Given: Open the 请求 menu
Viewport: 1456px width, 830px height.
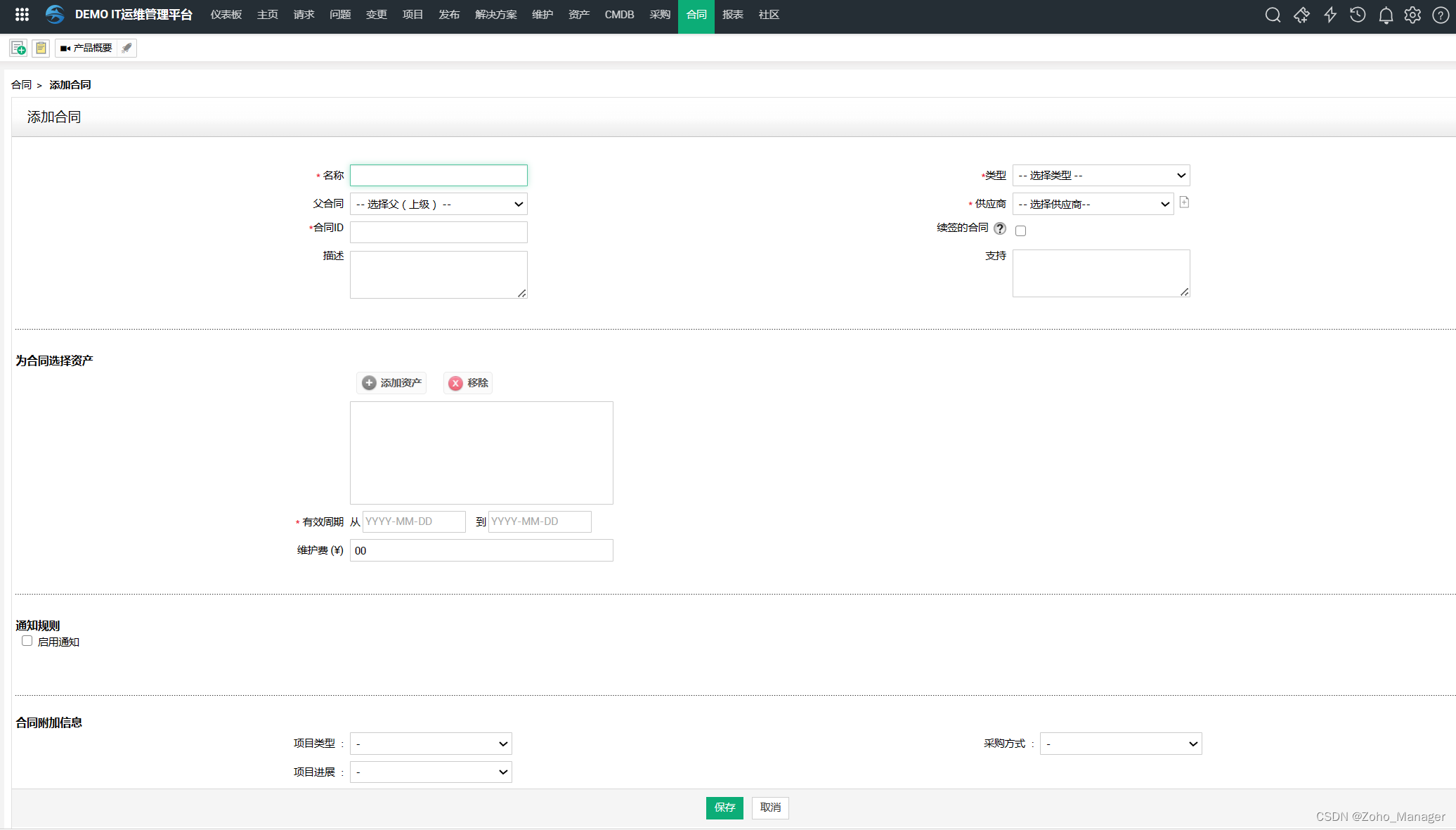Looking at the screenshot, I should (304, 15).
